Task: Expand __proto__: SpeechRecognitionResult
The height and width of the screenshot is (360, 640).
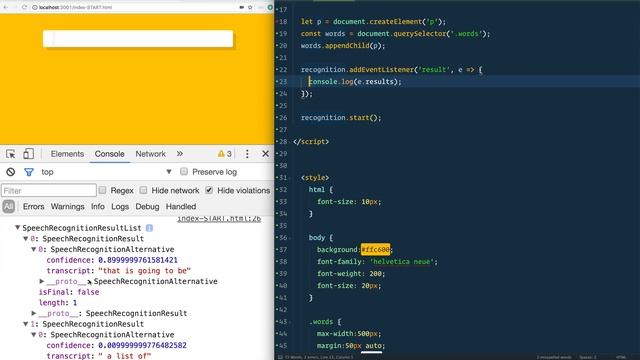Action: pyautogui.click(x=34, y=313)
